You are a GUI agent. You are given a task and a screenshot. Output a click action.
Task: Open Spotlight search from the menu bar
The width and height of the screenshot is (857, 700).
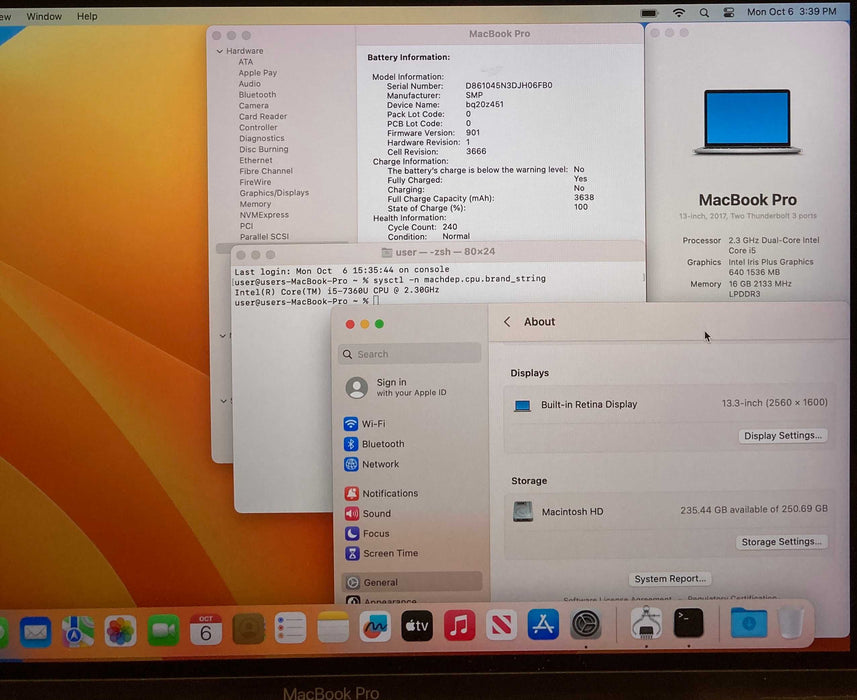coord(704,13)
